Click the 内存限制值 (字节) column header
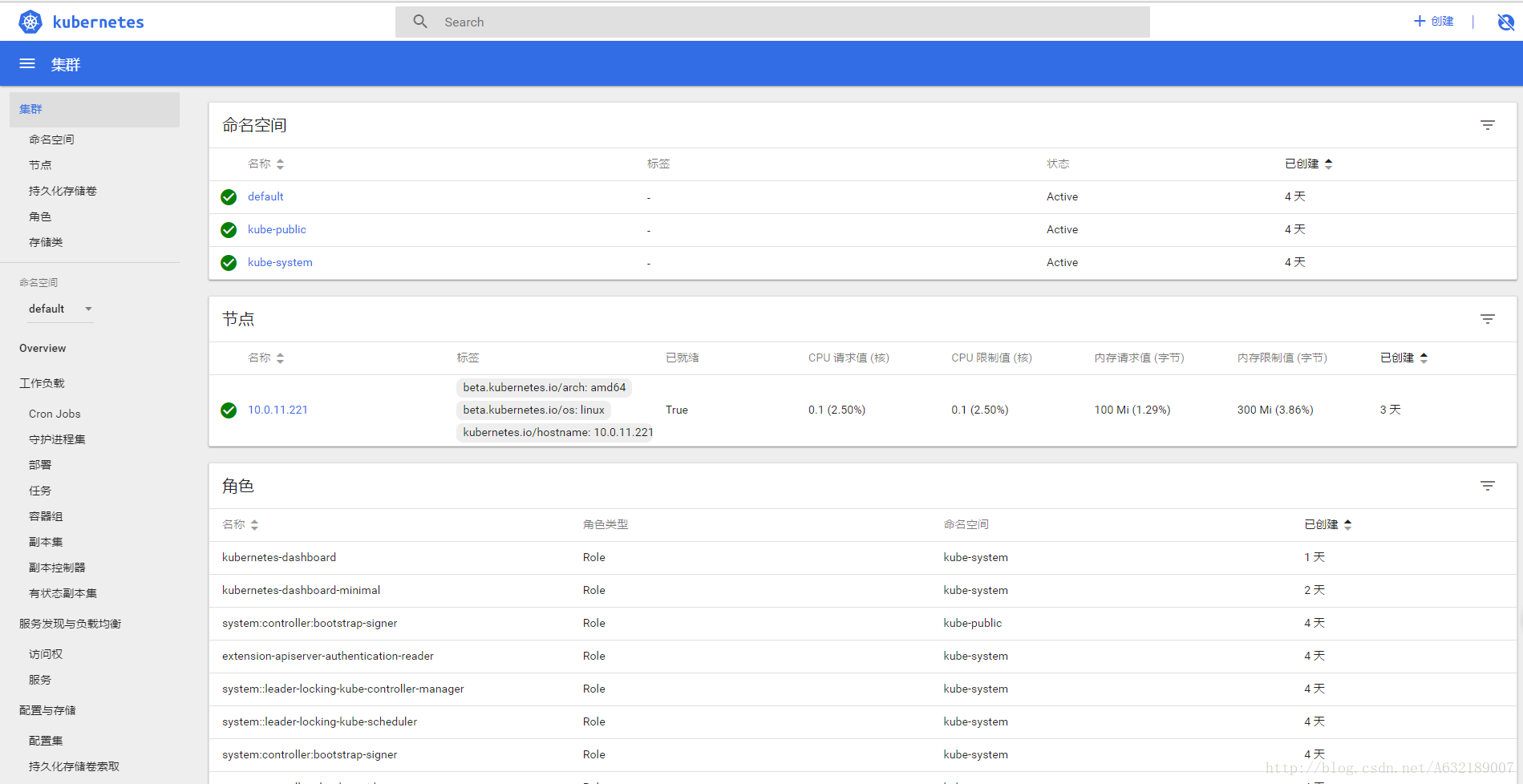The height and width of the screenshot is (784, 1523). 1282,358
